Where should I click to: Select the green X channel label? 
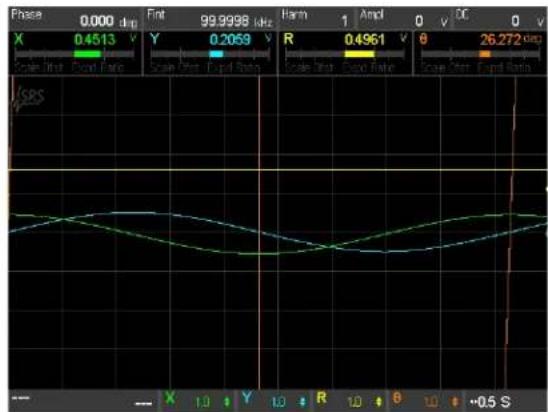(19, 39)
